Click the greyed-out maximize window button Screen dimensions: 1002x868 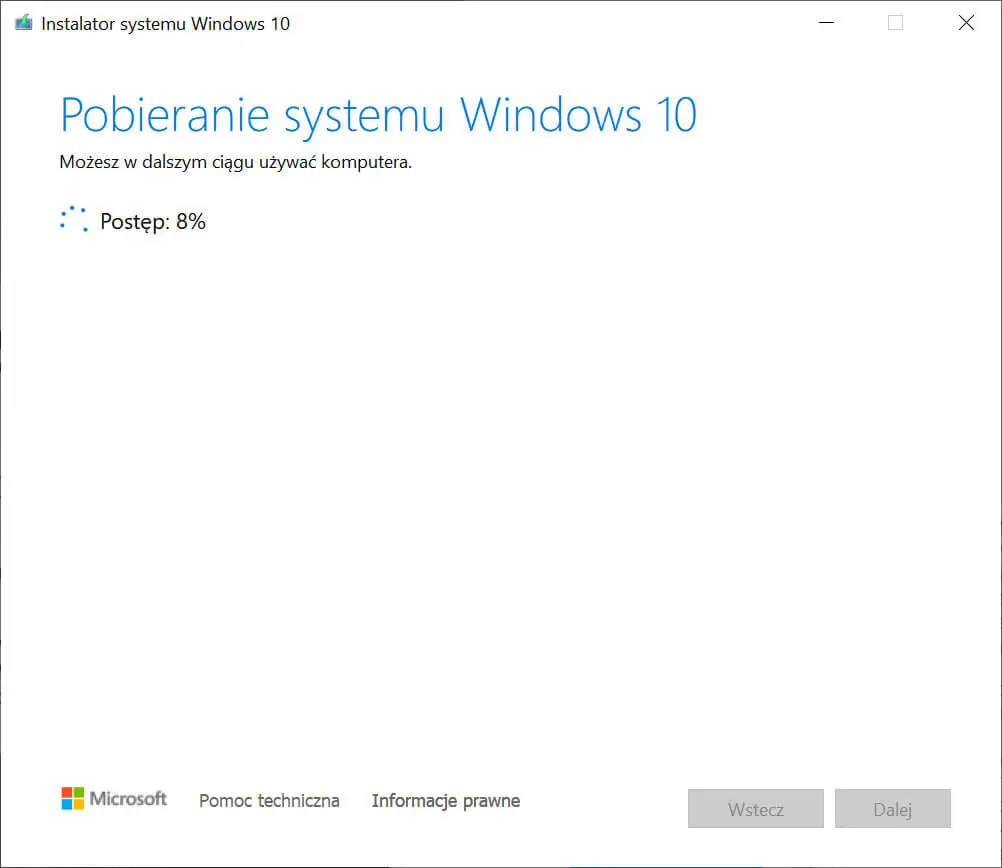(895, 23)
